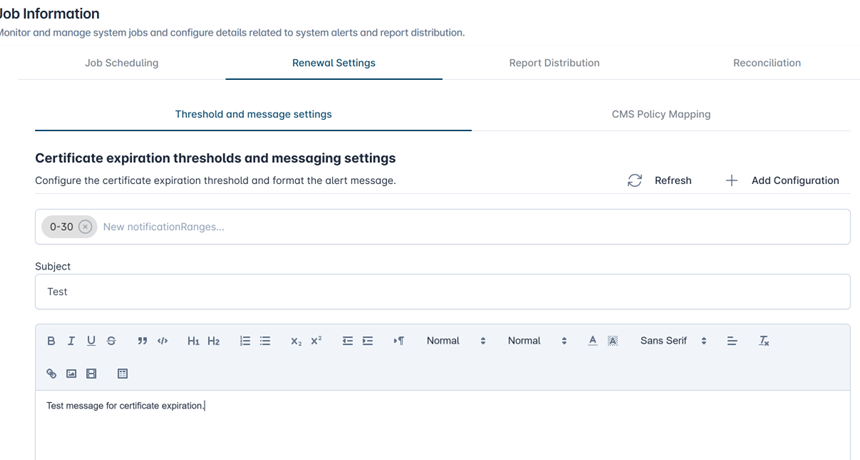Open the CMS Policy Mapping tab
Screen dimensions: 860x460
(x=660, y=114)
